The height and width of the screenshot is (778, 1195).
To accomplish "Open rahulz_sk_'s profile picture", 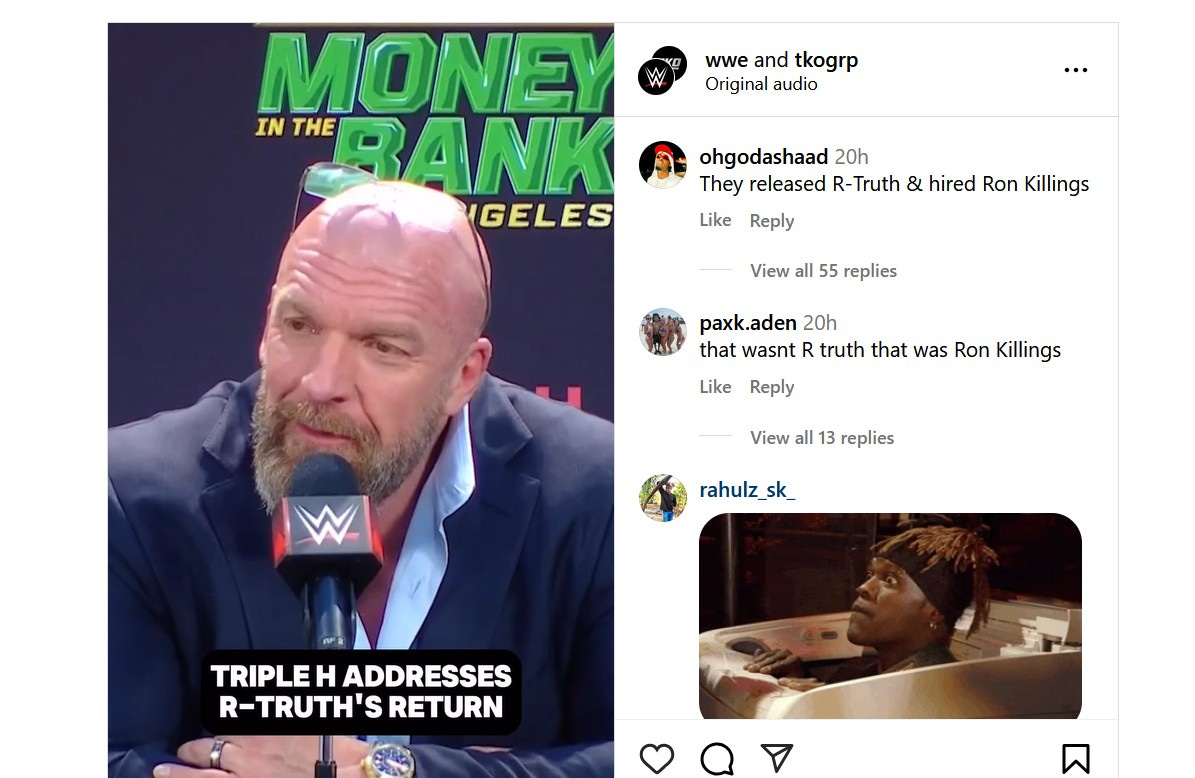I will [662, 498].
